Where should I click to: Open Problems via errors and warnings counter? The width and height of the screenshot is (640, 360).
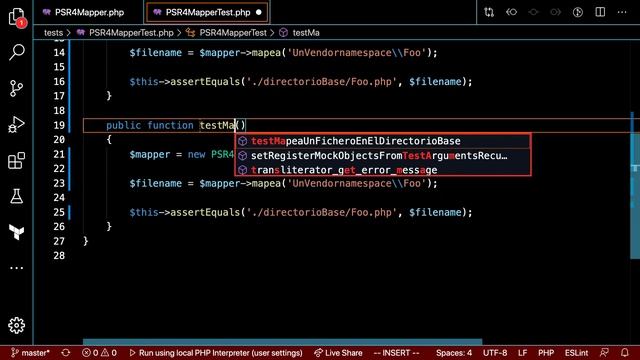(99, 353)
